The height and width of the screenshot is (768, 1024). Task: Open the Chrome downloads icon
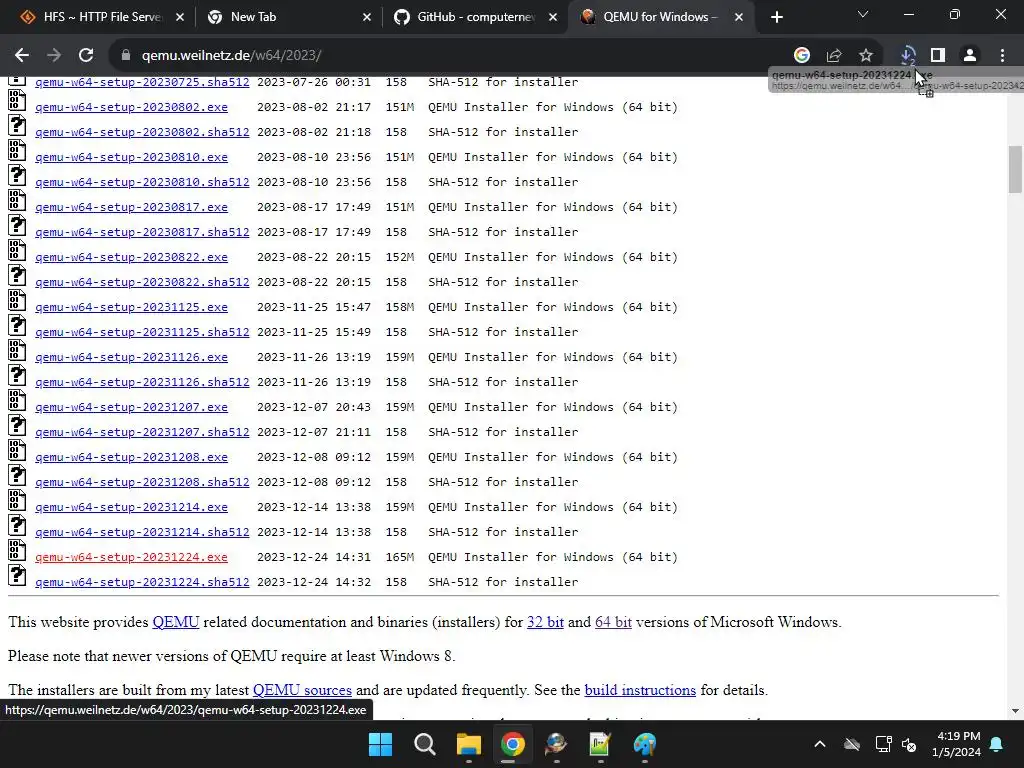click(x=907, y=56)
